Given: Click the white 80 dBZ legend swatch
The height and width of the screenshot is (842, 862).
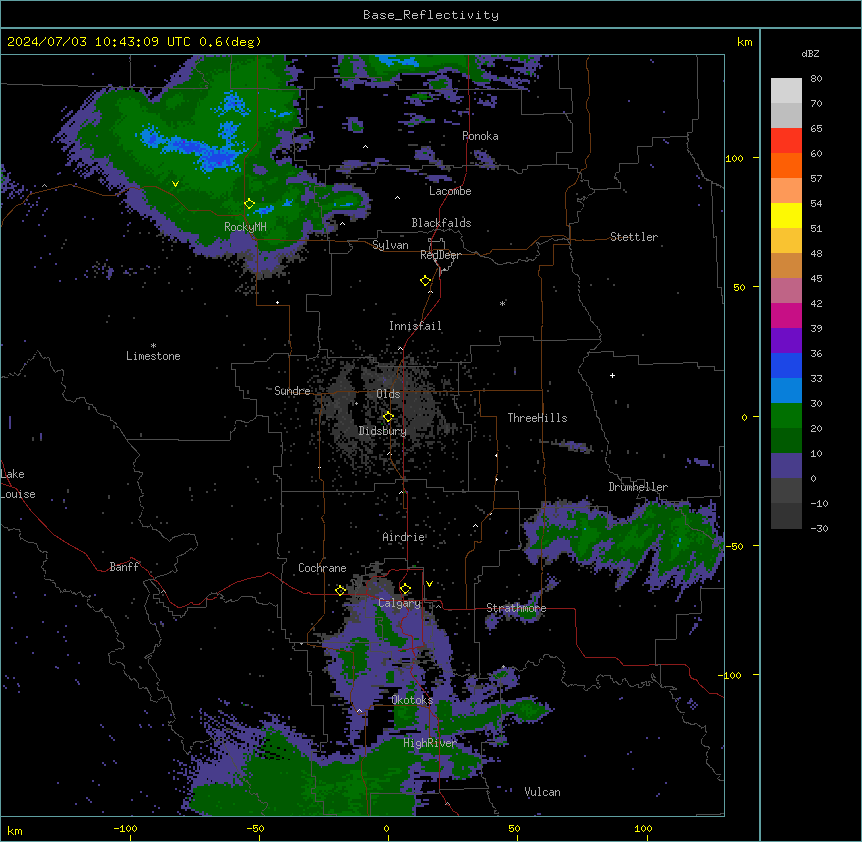Looking at the screenshot, I should [786, 90].
